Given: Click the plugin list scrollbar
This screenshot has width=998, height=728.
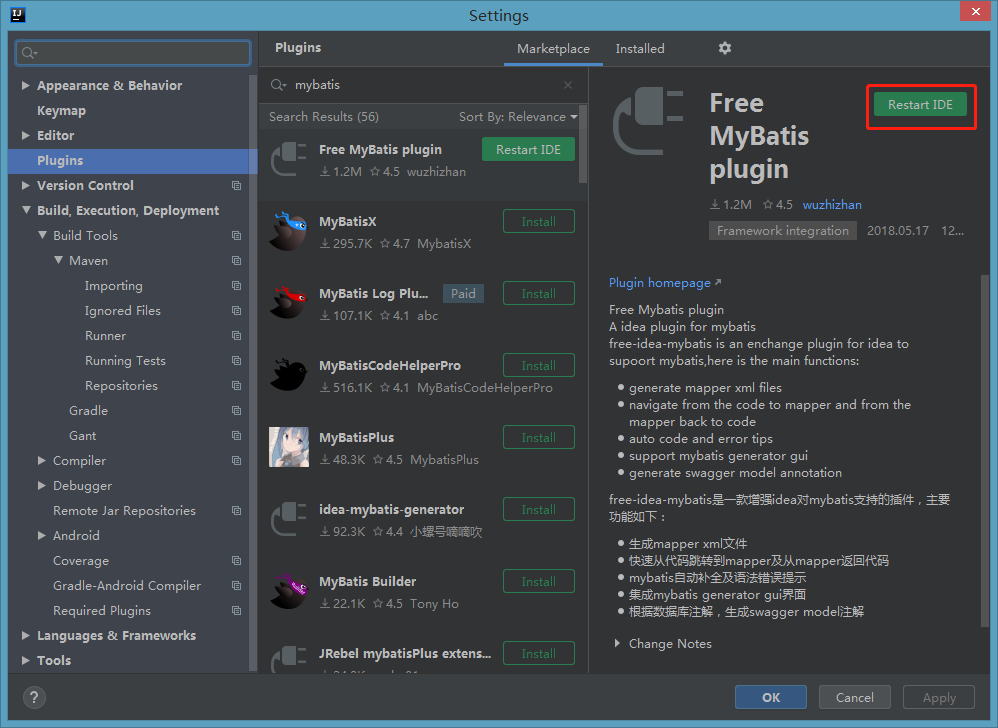Looking at the screenshot, I should (582, 144).
